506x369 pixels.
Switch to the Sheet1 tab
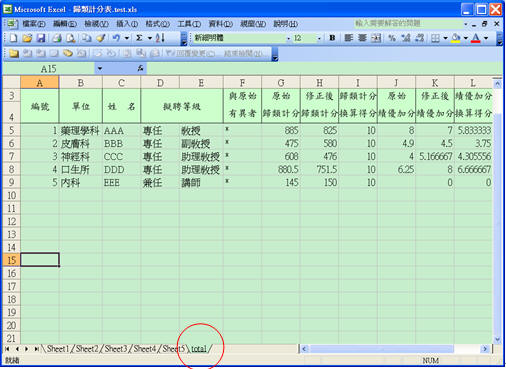tap(57, 349)
